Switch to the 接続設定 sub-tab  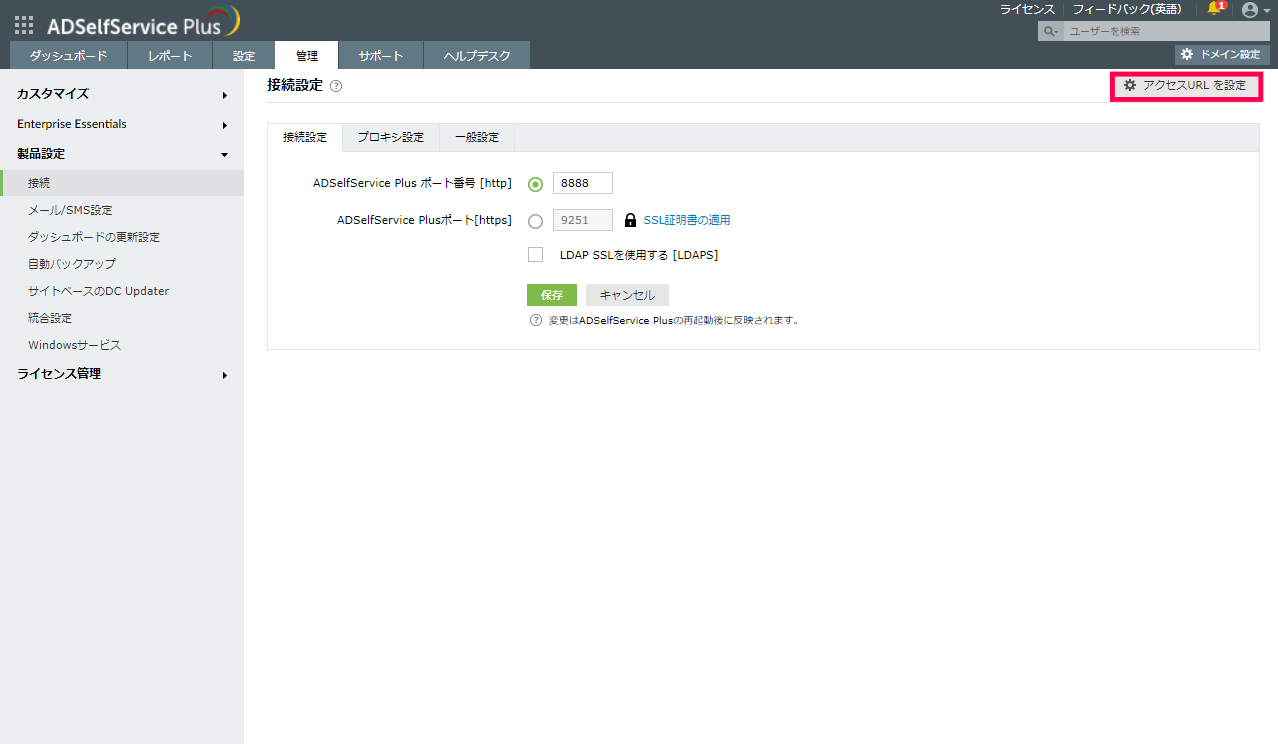[305, 137]
